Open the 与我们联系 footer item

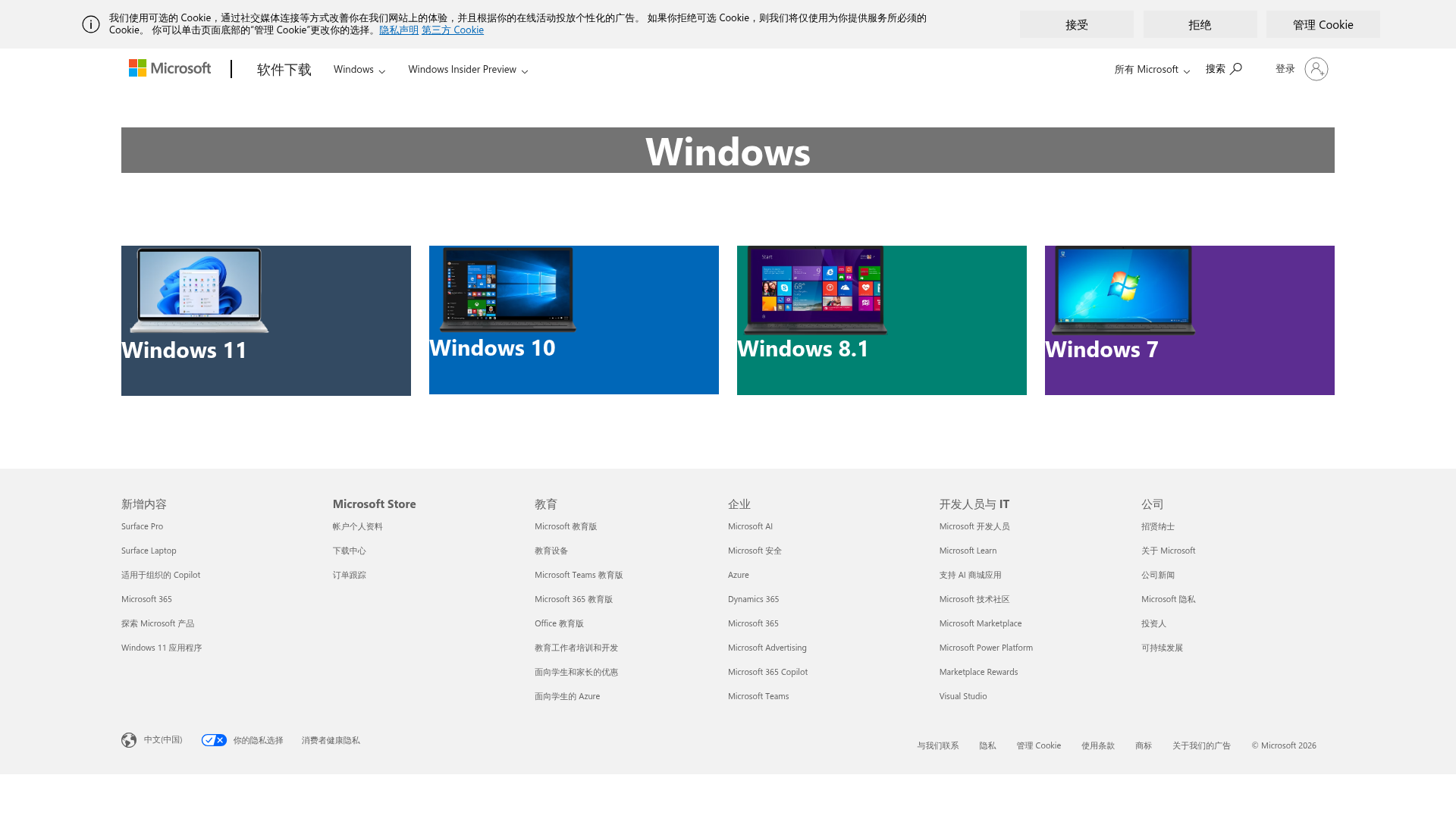(x=937, y=745)
